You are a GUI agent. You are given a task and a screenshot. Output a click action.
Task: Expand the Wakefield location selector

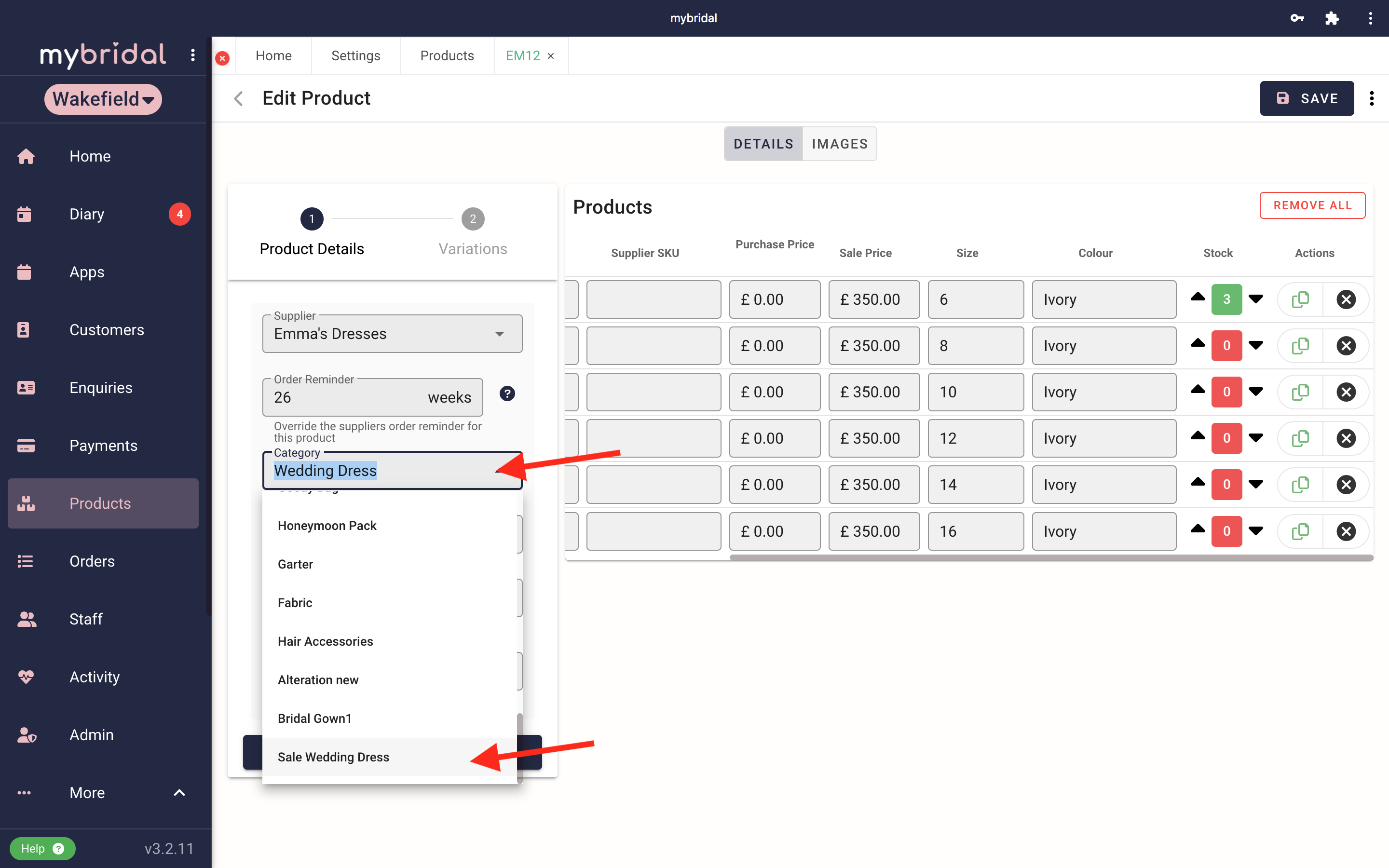tap(103, 99)
